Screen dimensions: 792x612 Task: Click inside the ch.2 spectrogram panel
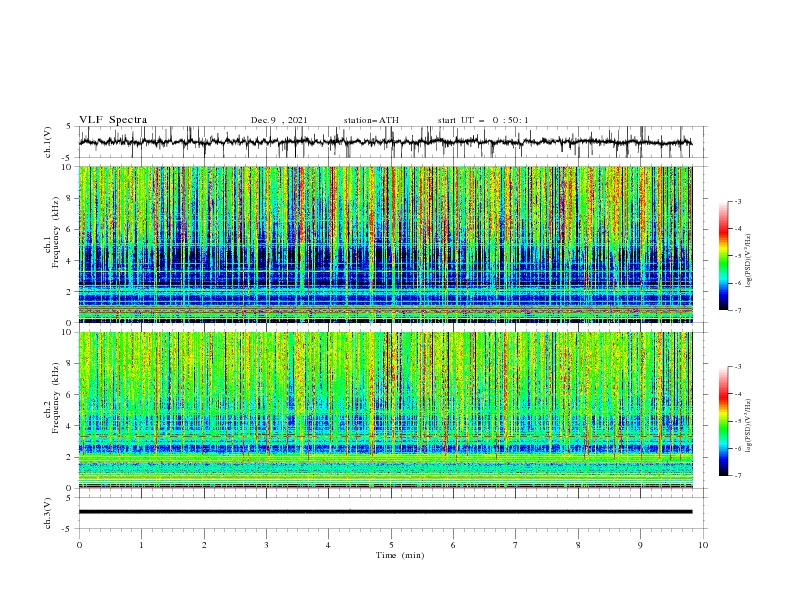pyautogui.click(x=385, y=410)
